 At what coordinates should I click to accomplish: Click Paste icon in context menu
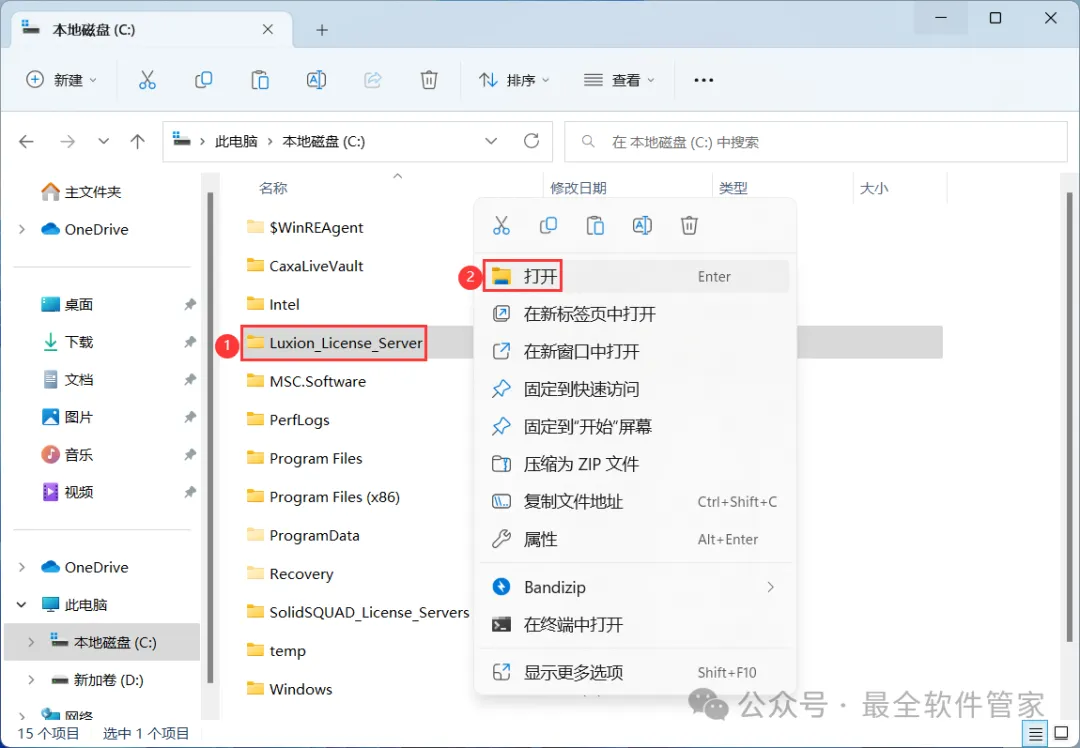tap(595, 225)
